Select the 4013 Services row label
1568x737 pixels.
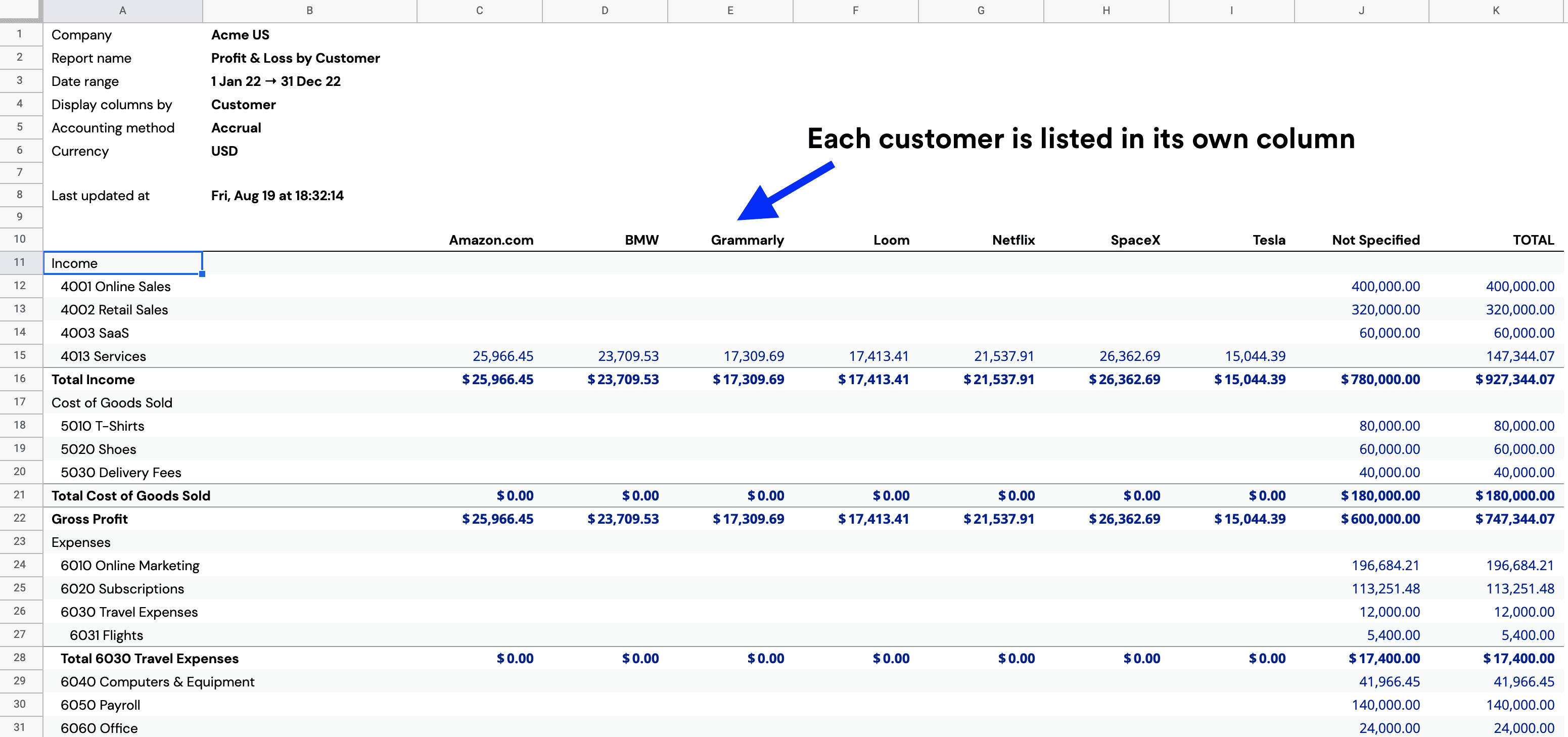pos(104,356)
